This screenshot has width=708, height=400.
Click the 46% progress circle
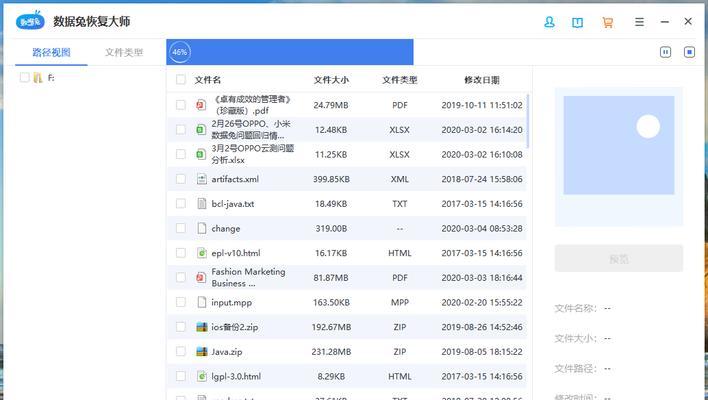click(x=179, y=52)
